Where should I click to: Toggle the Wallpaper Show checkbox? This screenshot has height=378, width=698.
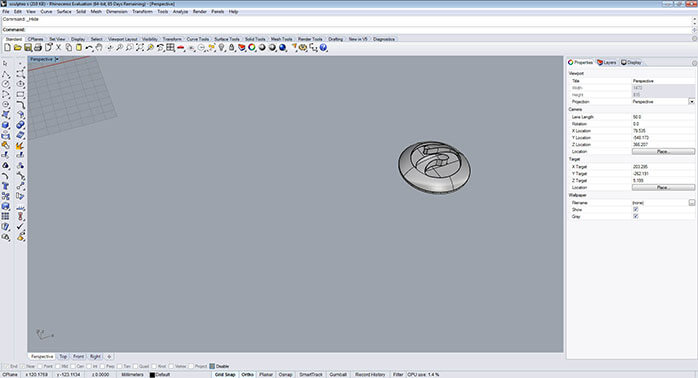636,209
